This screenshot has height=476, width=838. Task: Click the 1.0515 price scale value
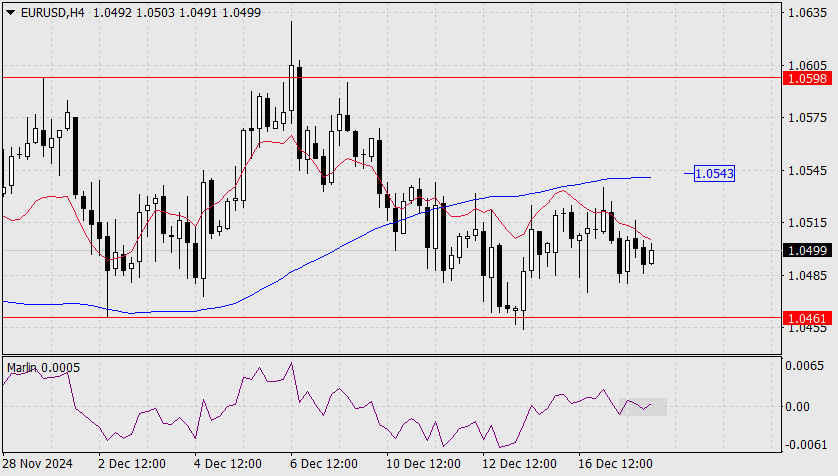(x=808, y=222)
